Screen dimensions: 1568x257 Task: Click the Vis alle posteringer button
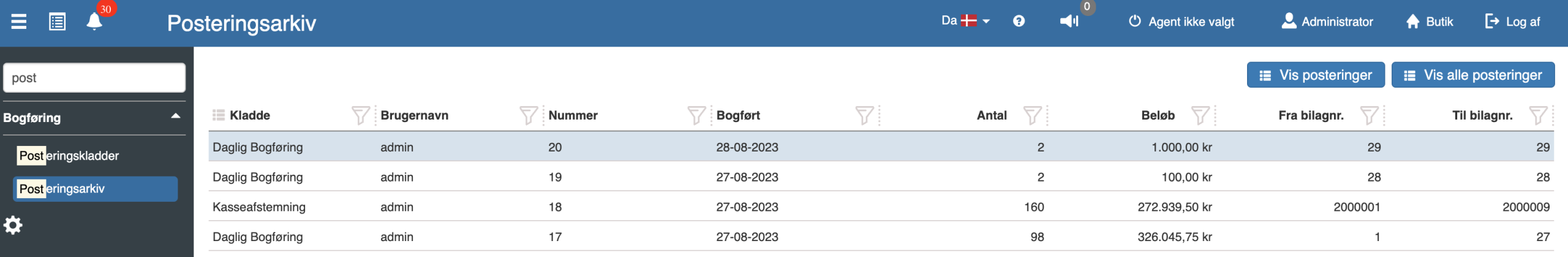tap(1473, 75)
